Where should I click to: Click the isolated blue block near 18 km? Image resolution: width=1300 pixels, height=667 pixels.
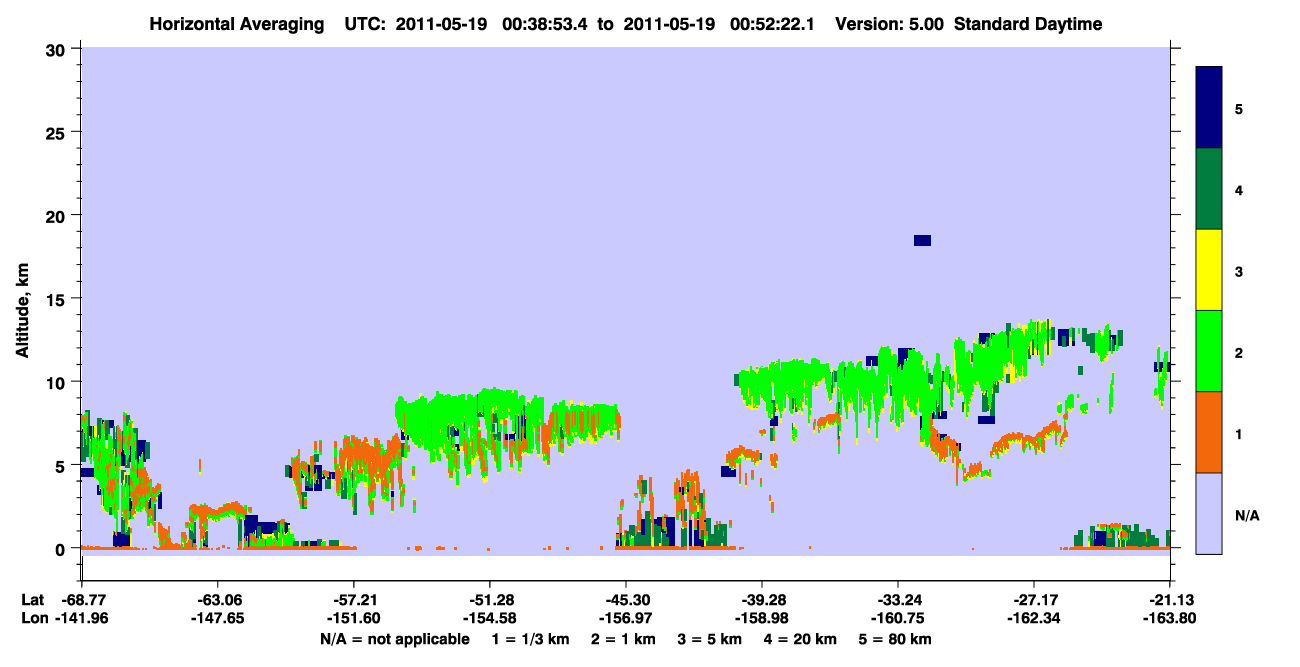click(x=922, y=240)
